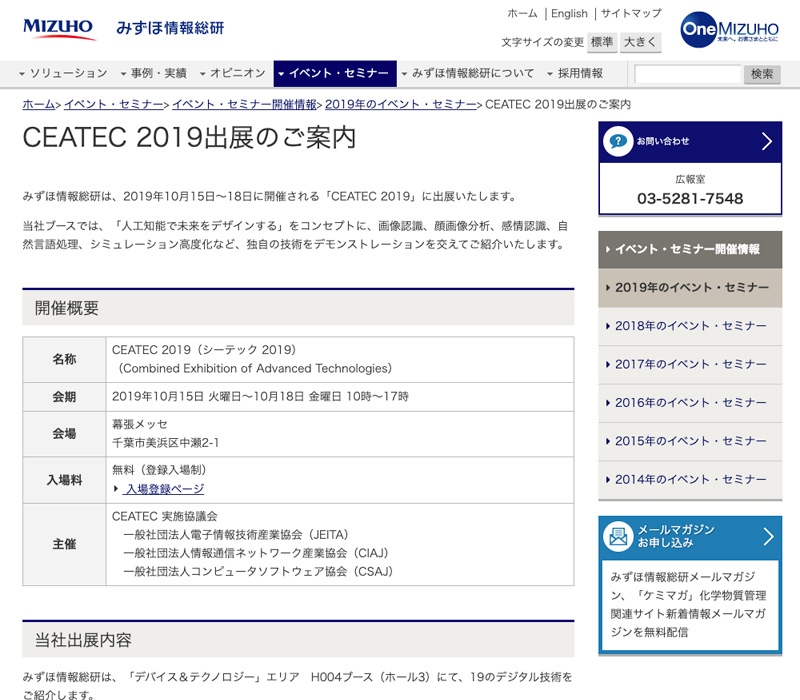Switch site to English
Image resolution: width=800 pixels, height=700 pixels.
[x=569, y=14]
